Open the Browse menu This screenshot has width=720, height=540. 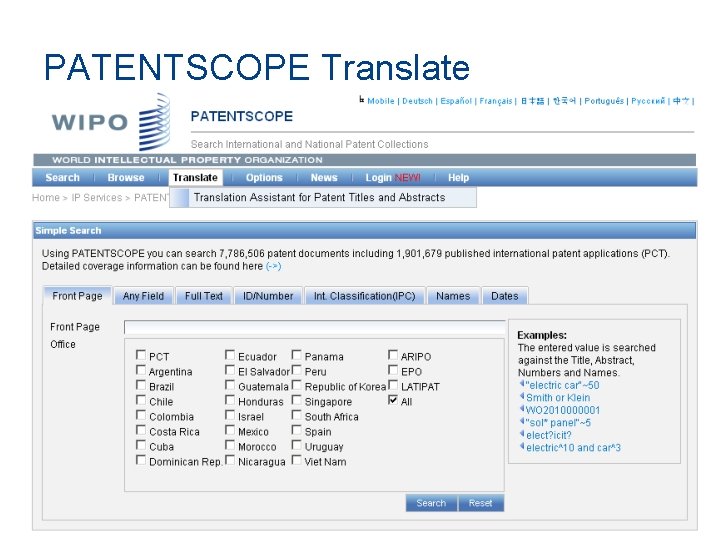(126, 178)
